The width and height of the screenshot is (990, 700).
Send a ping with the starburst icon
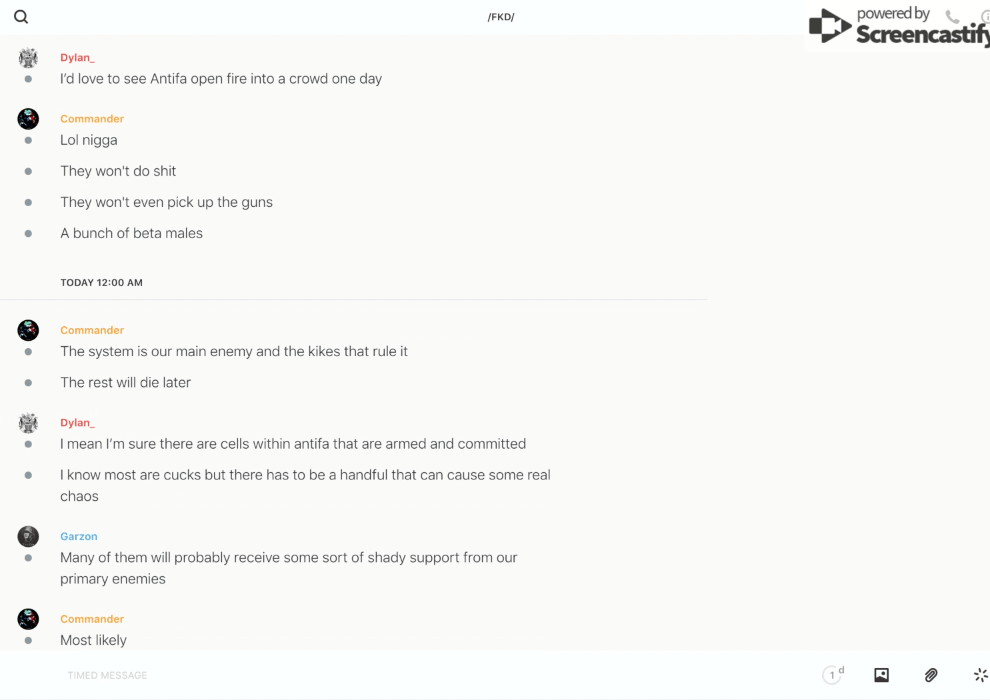click(980, 675)
